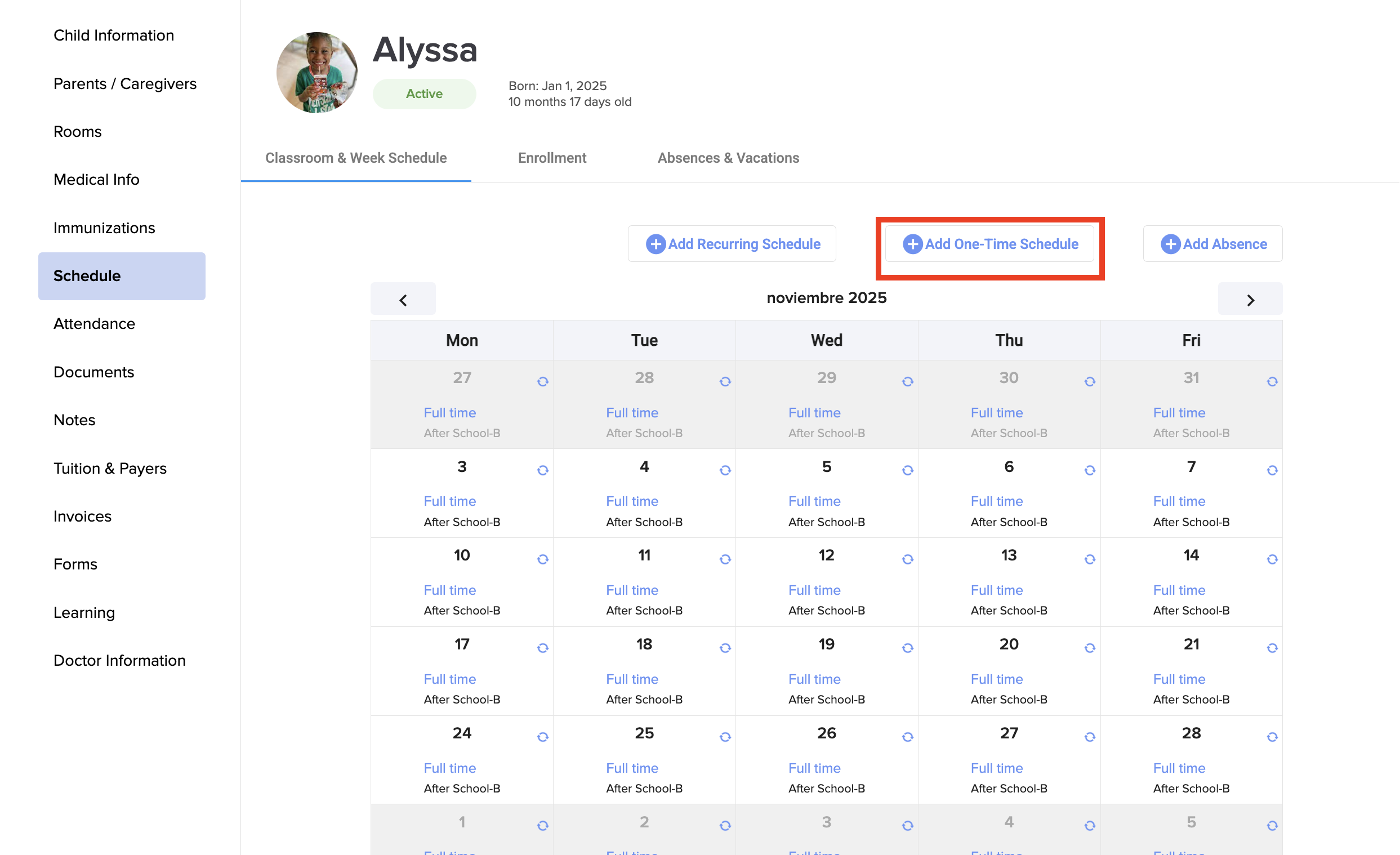This screenshot has width=1400, height=855.
Task: Click Alyssa's profile photo
Action: (x=316, y=73)
